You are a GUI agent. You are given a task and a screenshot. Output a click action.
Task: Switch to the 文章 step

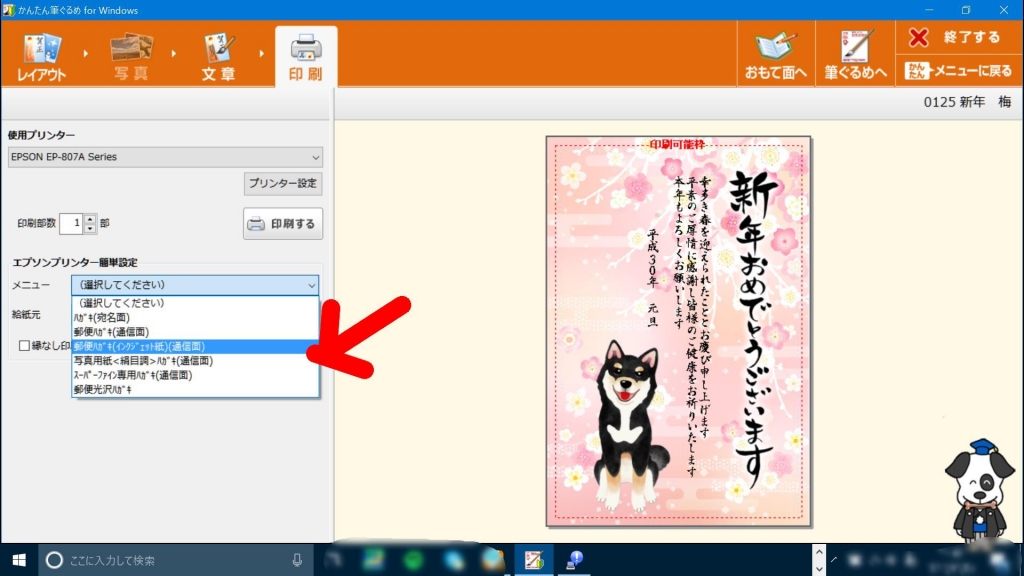click(219, 57)
